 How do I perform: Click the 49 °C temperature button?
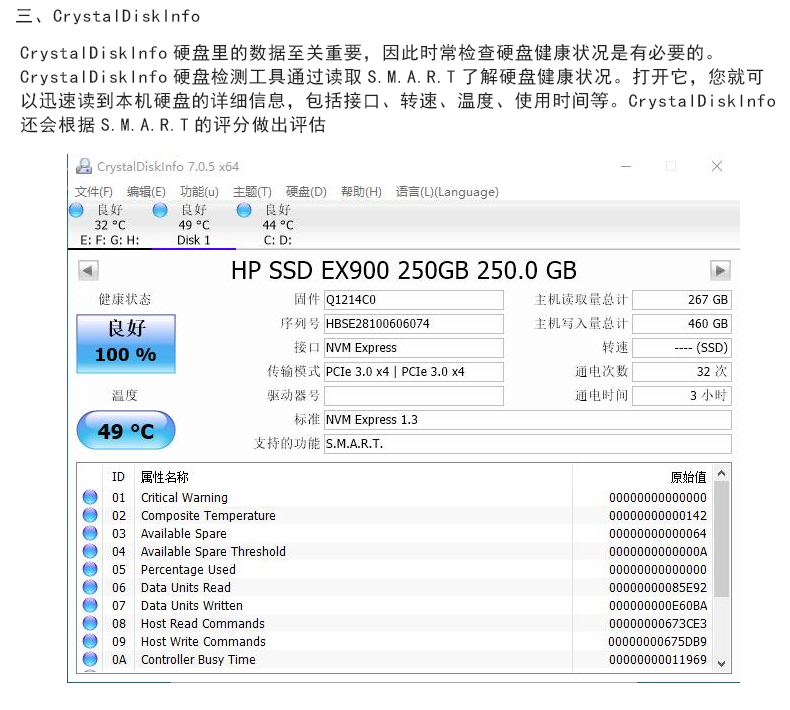point(126,431)
